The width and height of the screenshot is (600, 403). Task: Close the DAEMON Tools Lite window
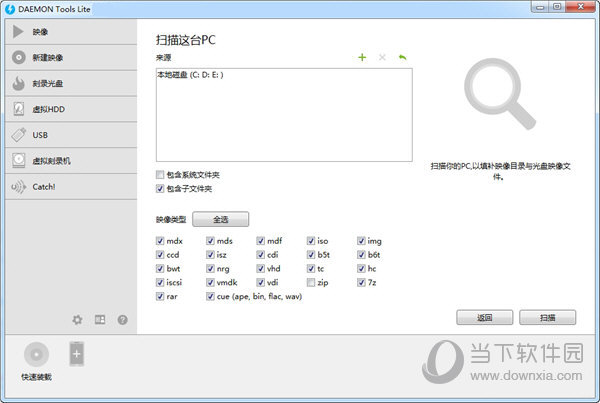coord(580,7)
